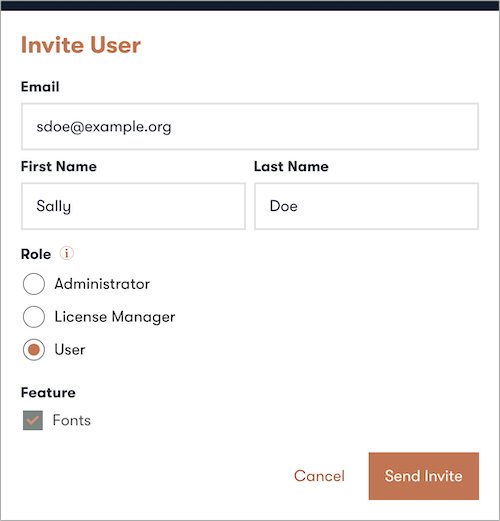Focus the Email input field

250,126
